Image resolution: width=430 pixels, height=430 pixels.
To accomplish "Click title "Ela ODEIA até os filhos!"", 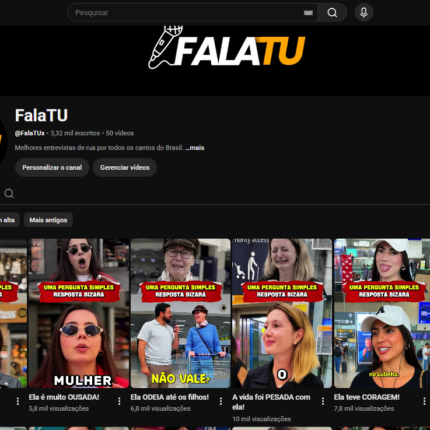I will [170, 397].
